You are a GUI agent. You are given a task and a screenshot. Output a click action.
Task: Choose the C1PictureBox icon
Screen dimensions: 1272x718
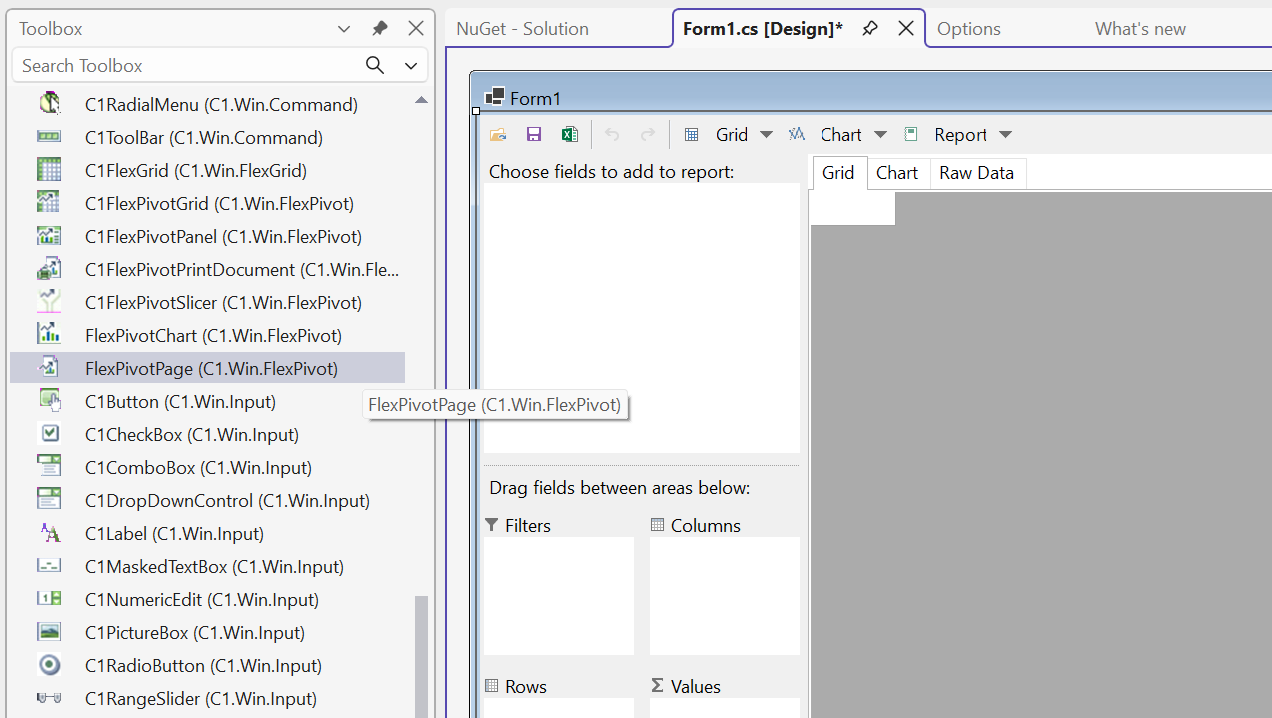click(49, 632)
